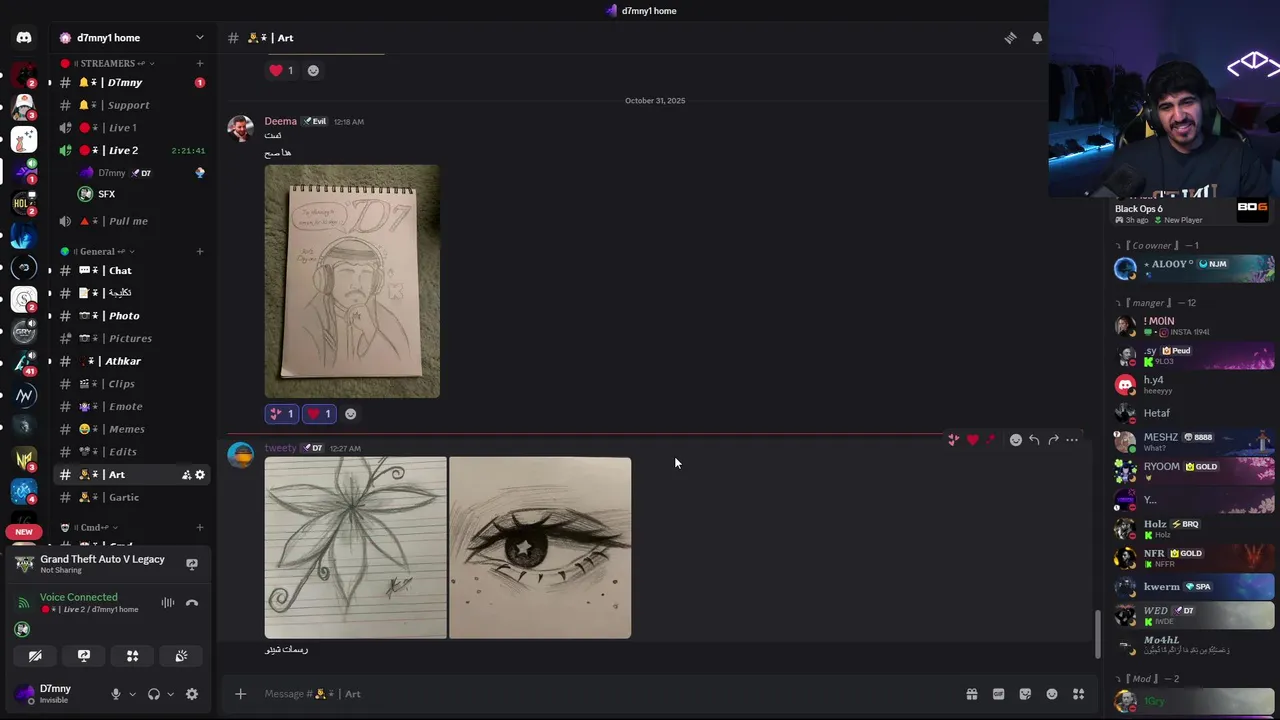
Task: Open the Memes channel
Action: click(x=131, y=429)
